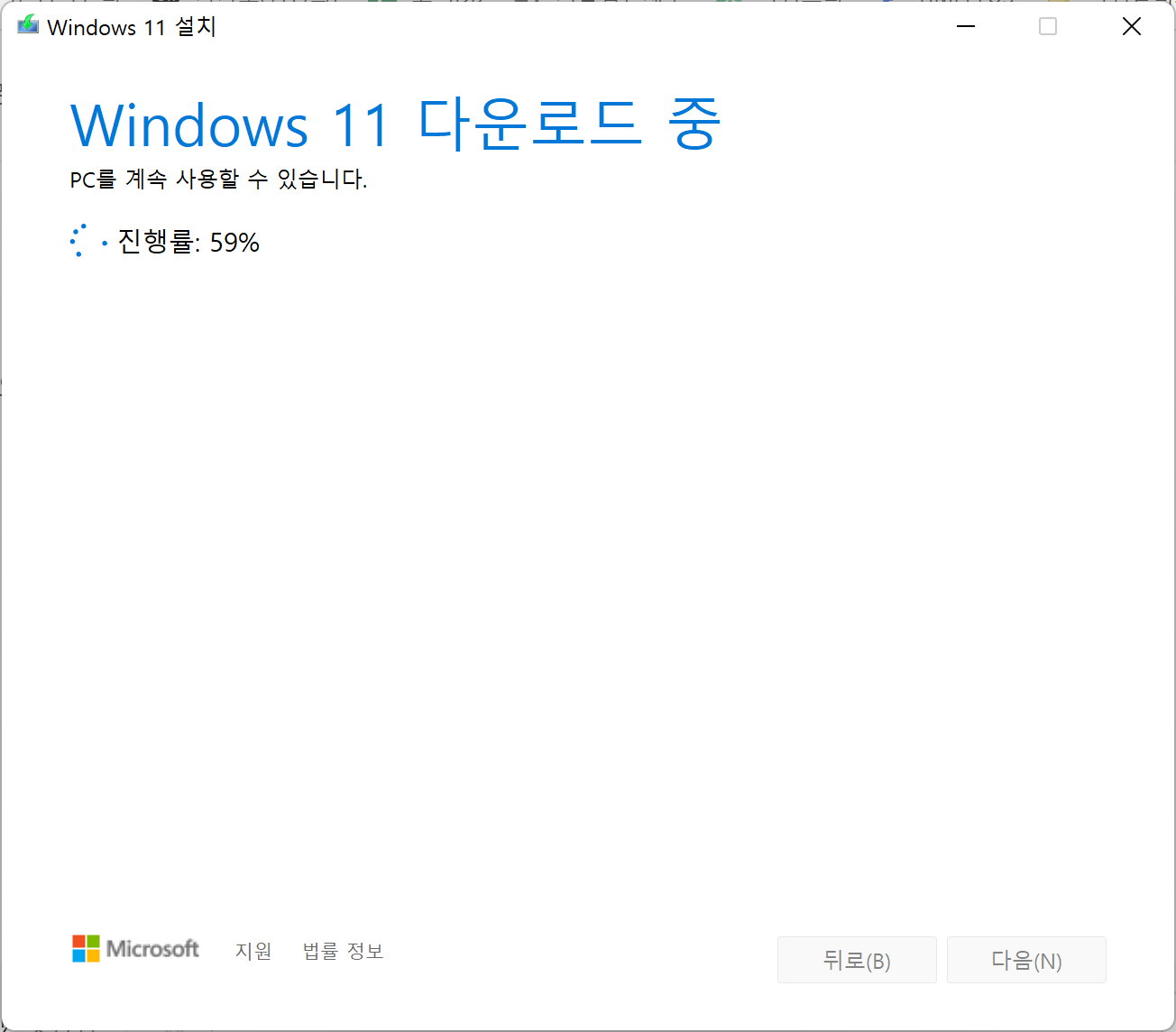
Task: Open the 지원 support link
Action: (253, 951)
